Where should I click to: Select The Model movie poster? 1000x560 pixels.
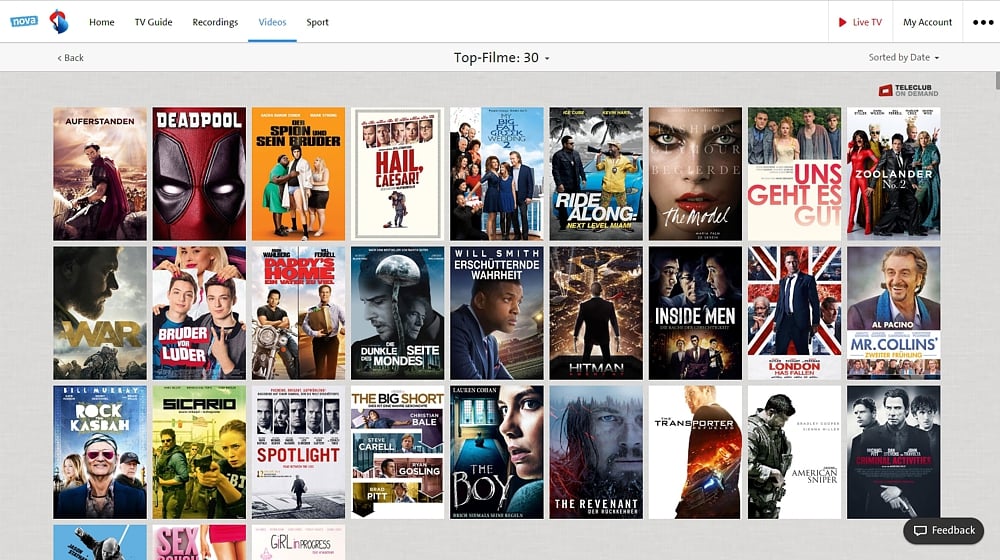pyautogui.click(x=695, y=173)
